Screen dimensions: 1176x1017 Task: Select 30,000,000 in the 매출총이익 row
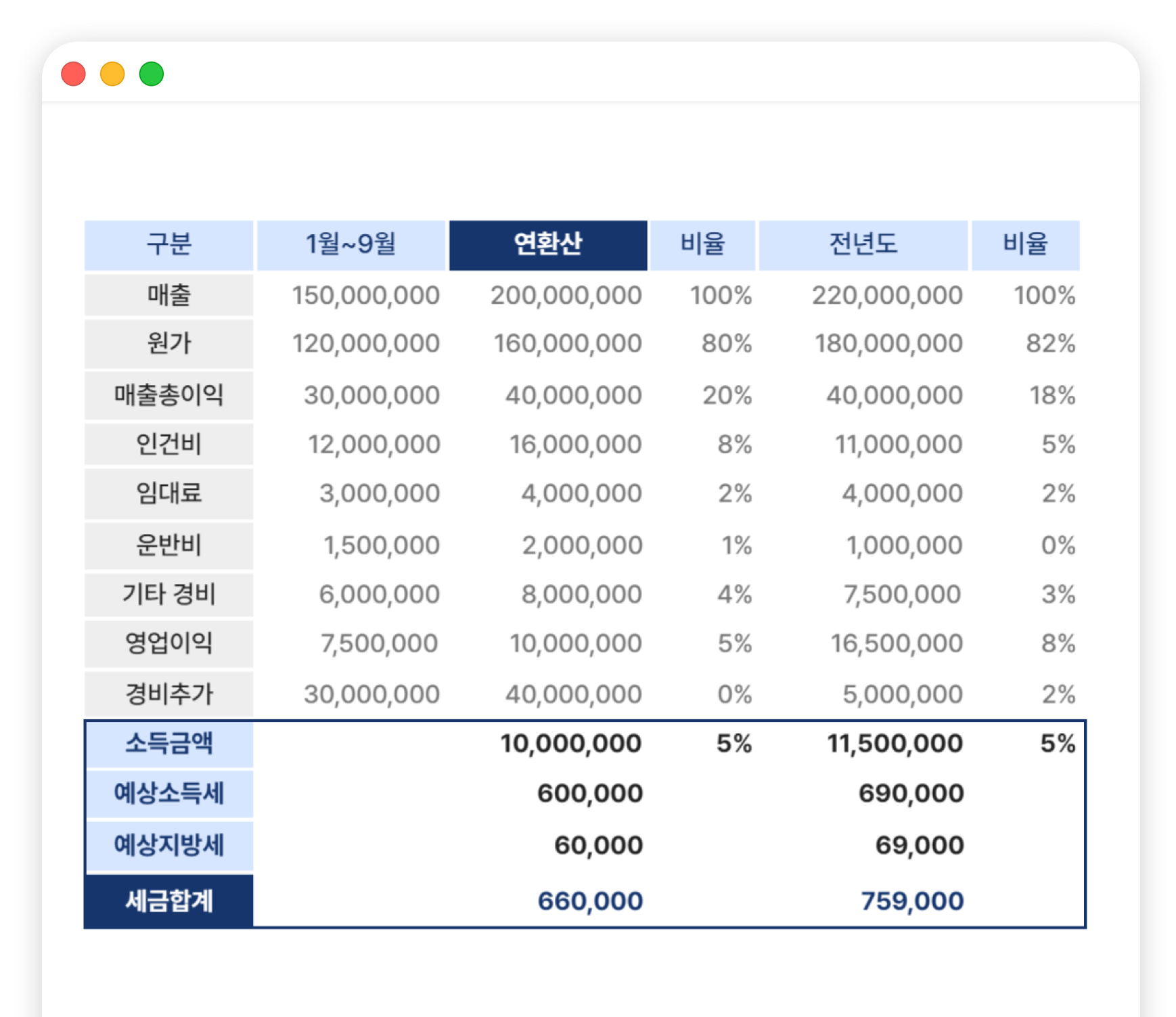click(x=371, y=395)
